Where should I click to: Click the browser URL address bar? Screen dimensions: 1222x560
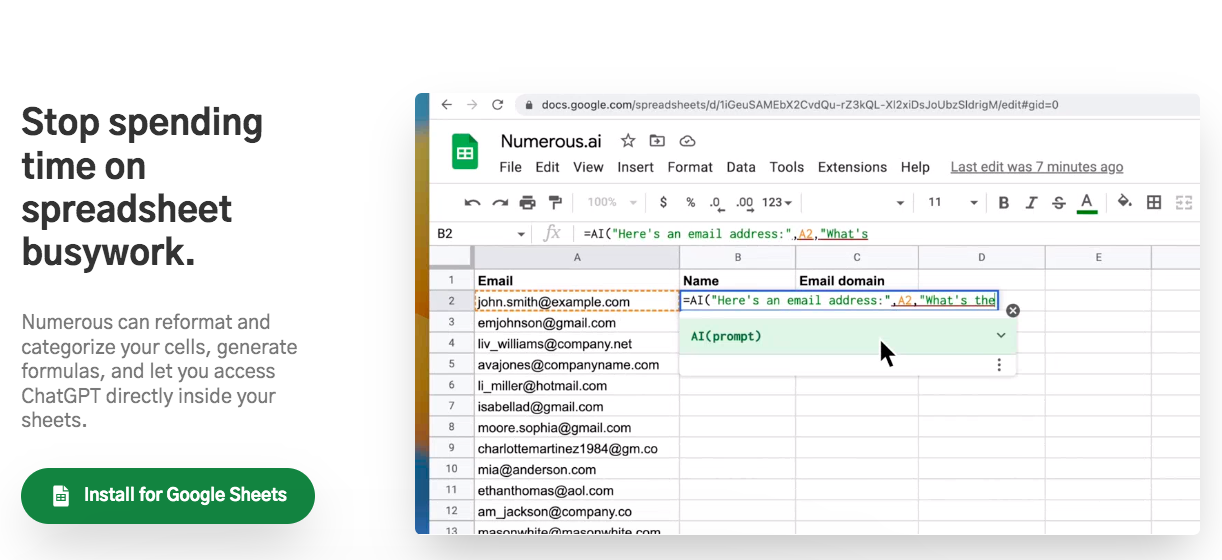click(857, 104)
